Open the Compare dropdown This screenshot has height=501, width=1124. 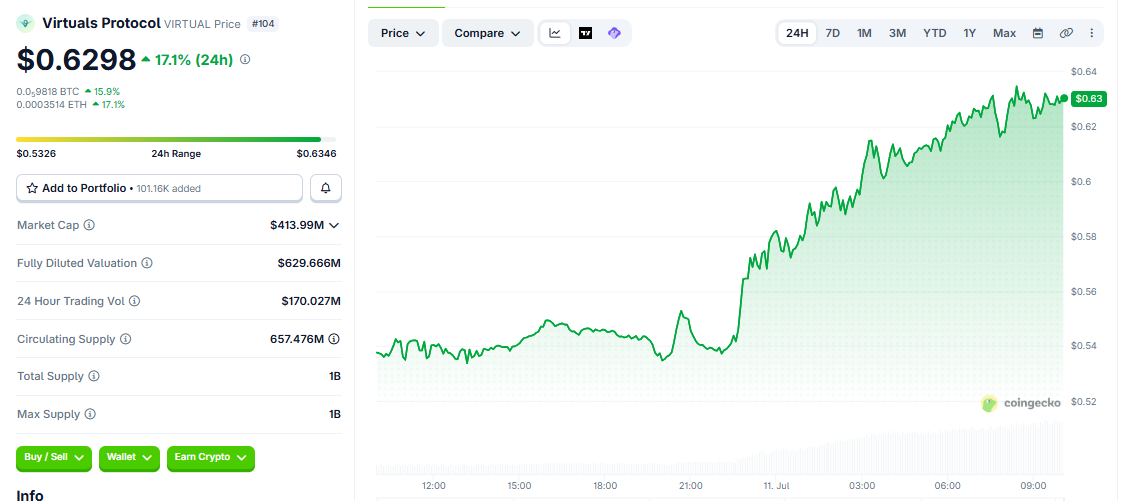tap(488, 33)
